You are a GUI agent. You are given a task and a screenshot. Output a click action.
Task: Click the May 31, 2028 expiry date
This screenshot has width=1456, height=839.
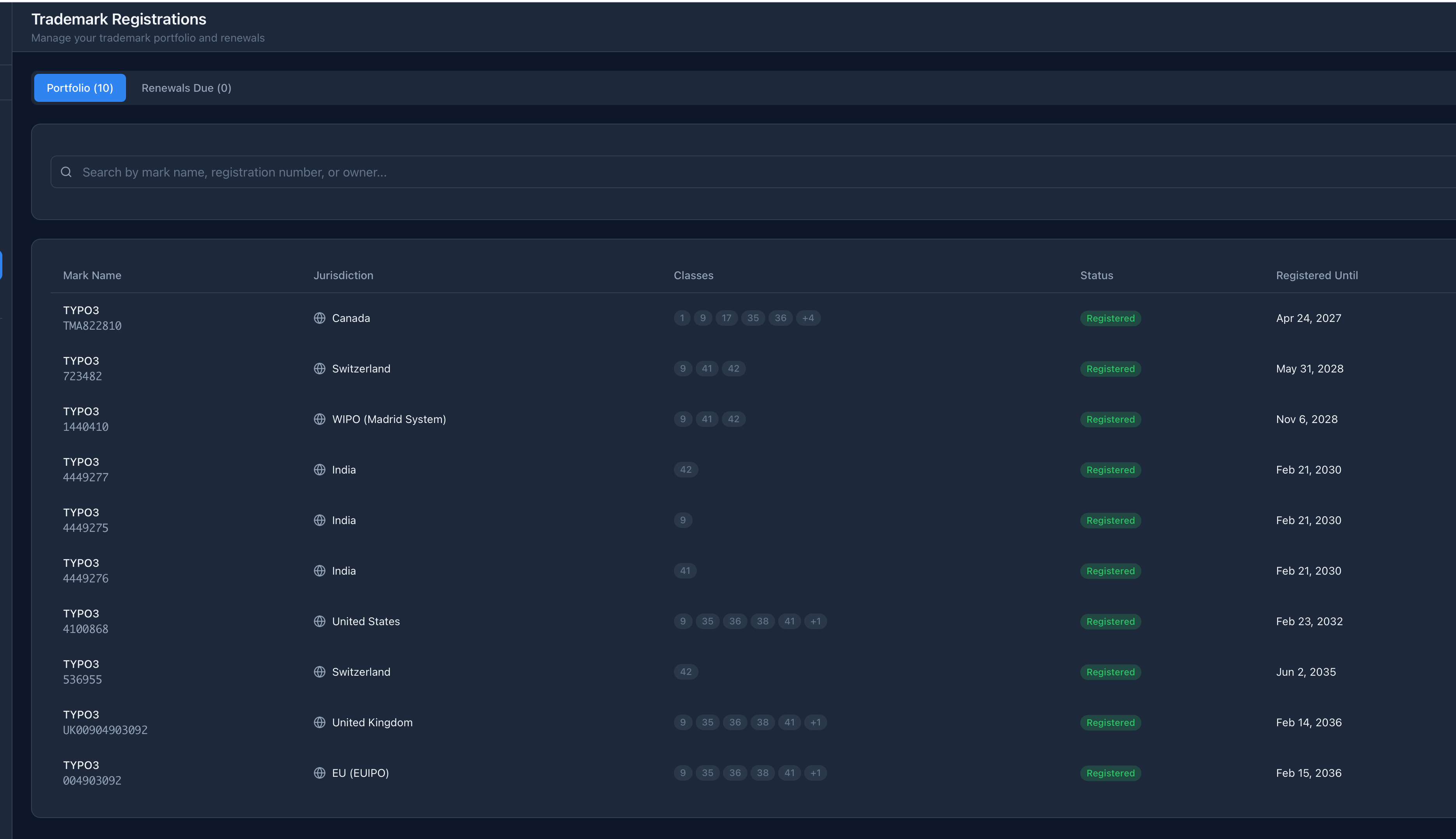coord(1310,369)
